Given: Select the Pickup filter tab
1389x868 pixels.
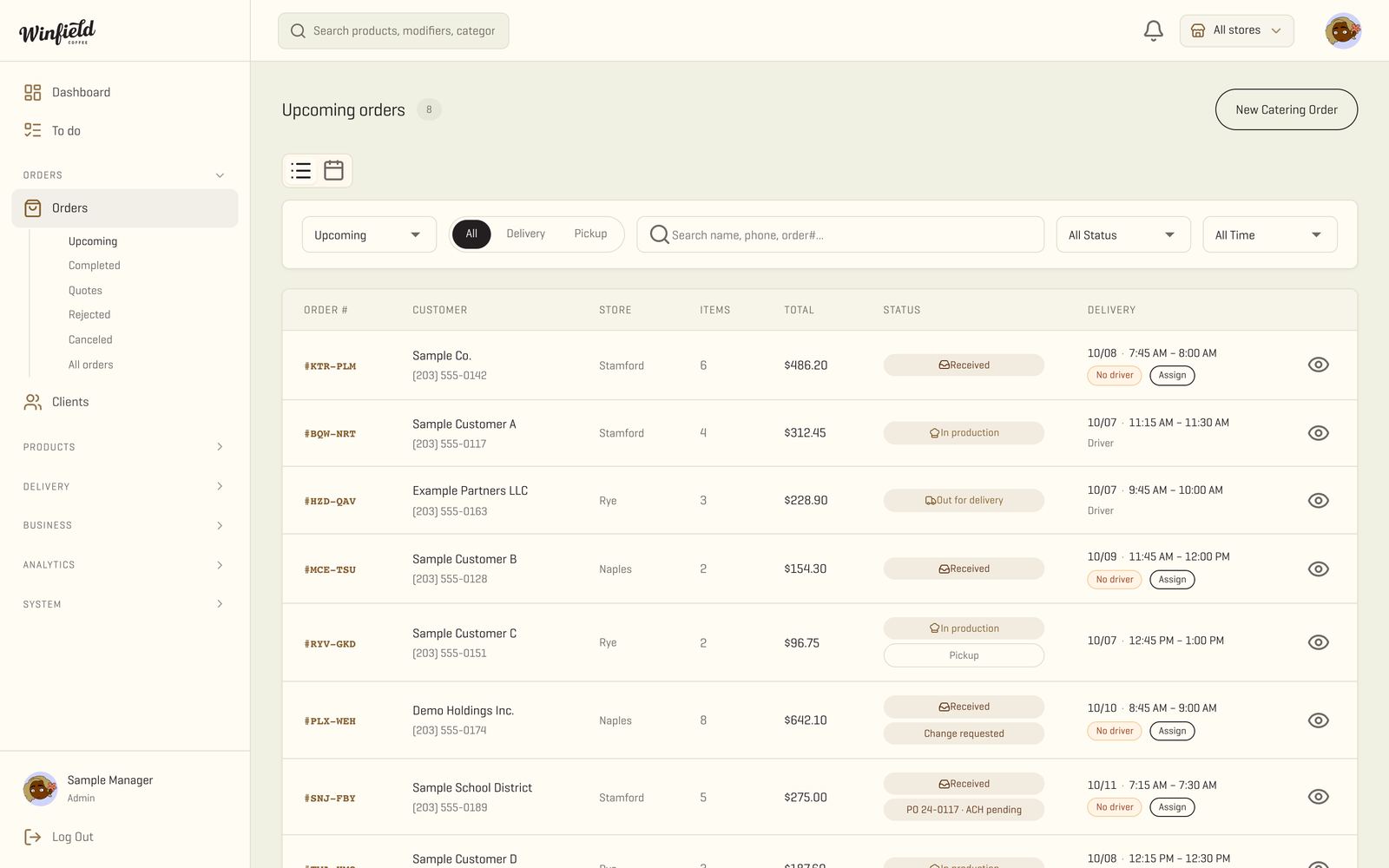Looking at the screenshot, I should 590,234.
